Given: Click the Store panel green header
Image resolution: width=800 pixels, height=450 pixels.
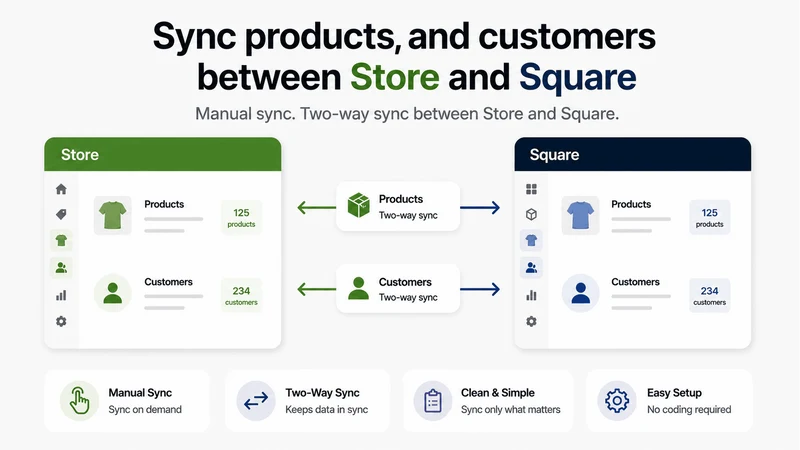Looking at the screenshot, I should click(x=163, y=154).
